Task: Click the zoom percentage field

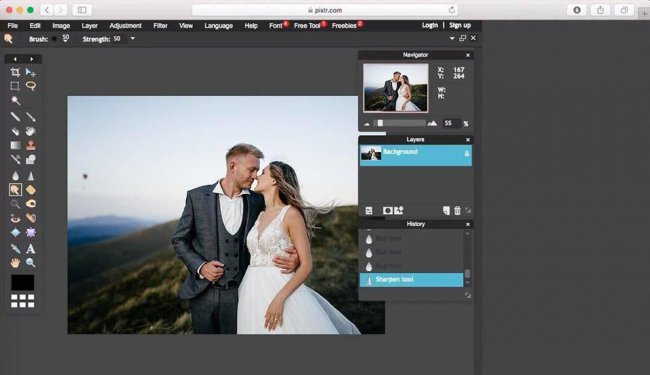Action: (x=451, y=123)
